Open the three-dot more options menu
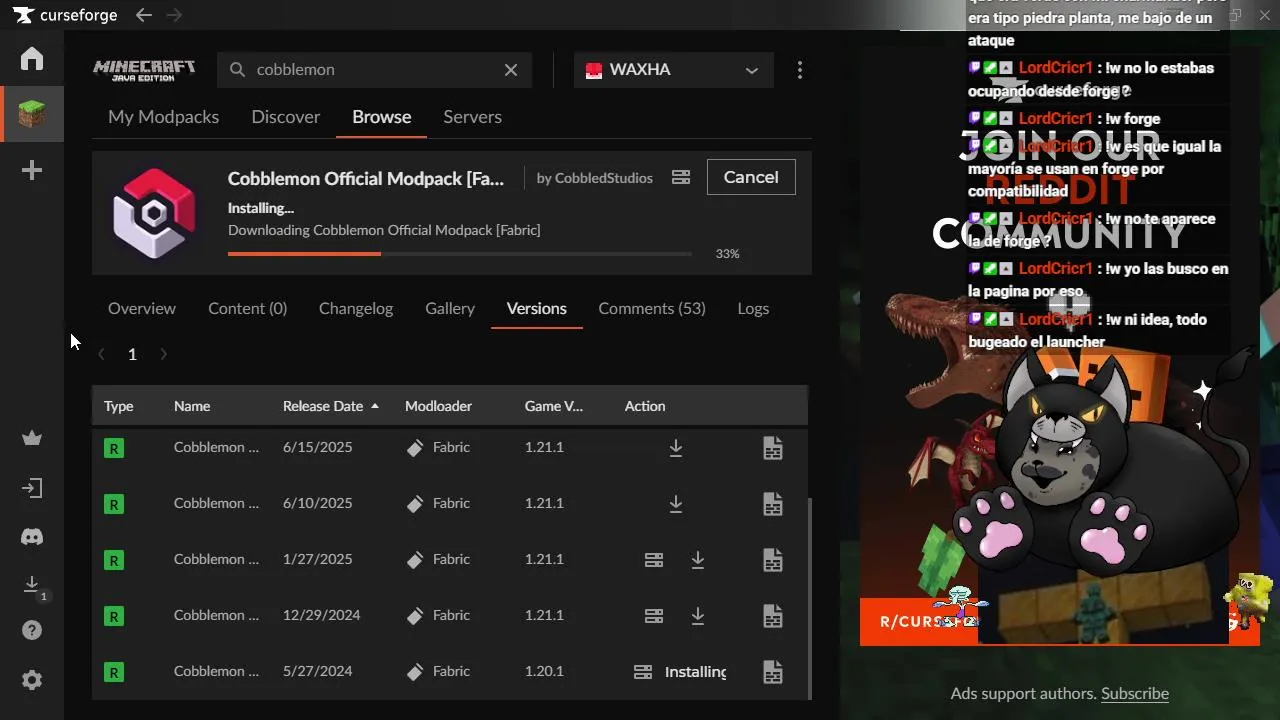Image resolution: width=1280 pixels, height=720 pixels. coord(799,70)
